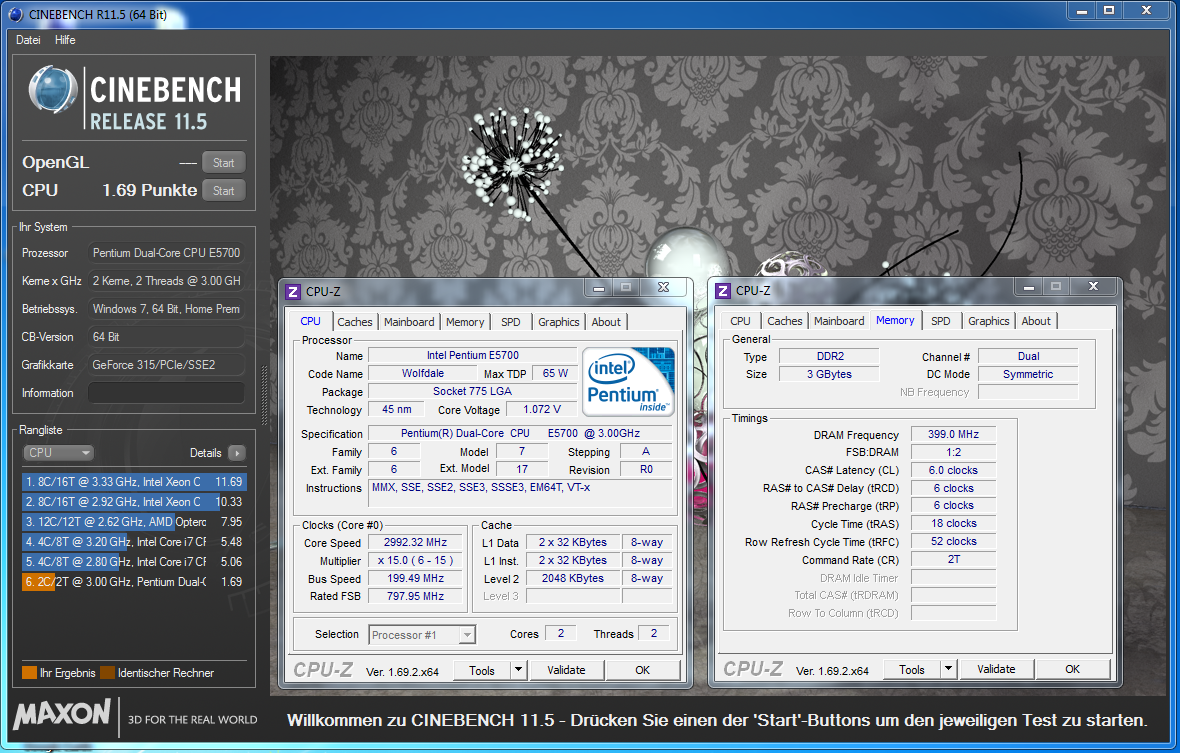Click the Core Speed value 2992.32 MHz
This screenshot has height=753, width=1180.
tap(415, 542)
